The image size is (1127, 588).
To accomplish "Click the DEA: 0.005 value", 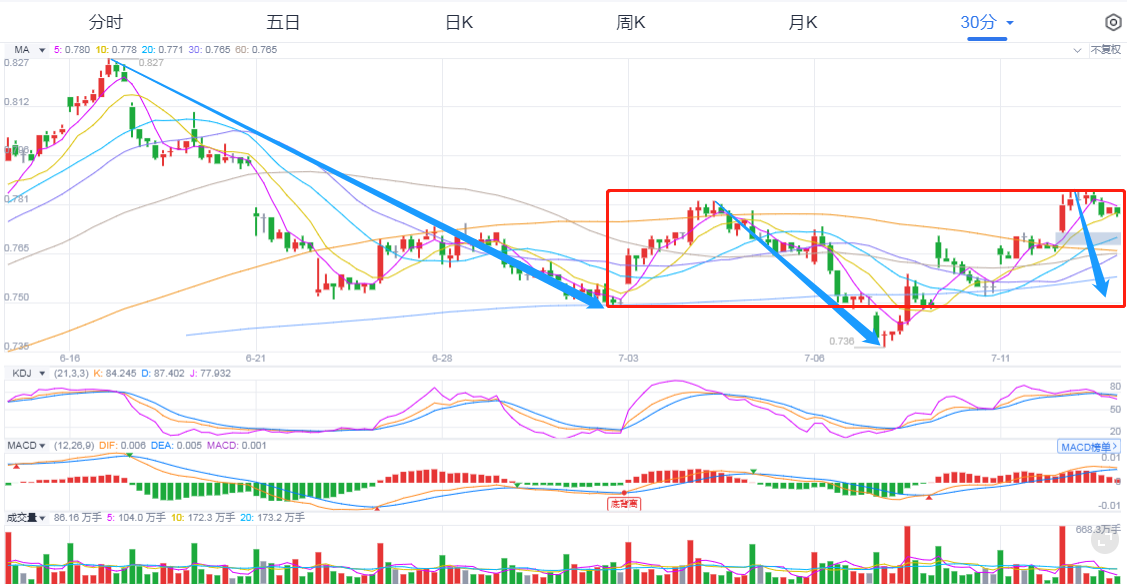I will (x=177, y=446).
